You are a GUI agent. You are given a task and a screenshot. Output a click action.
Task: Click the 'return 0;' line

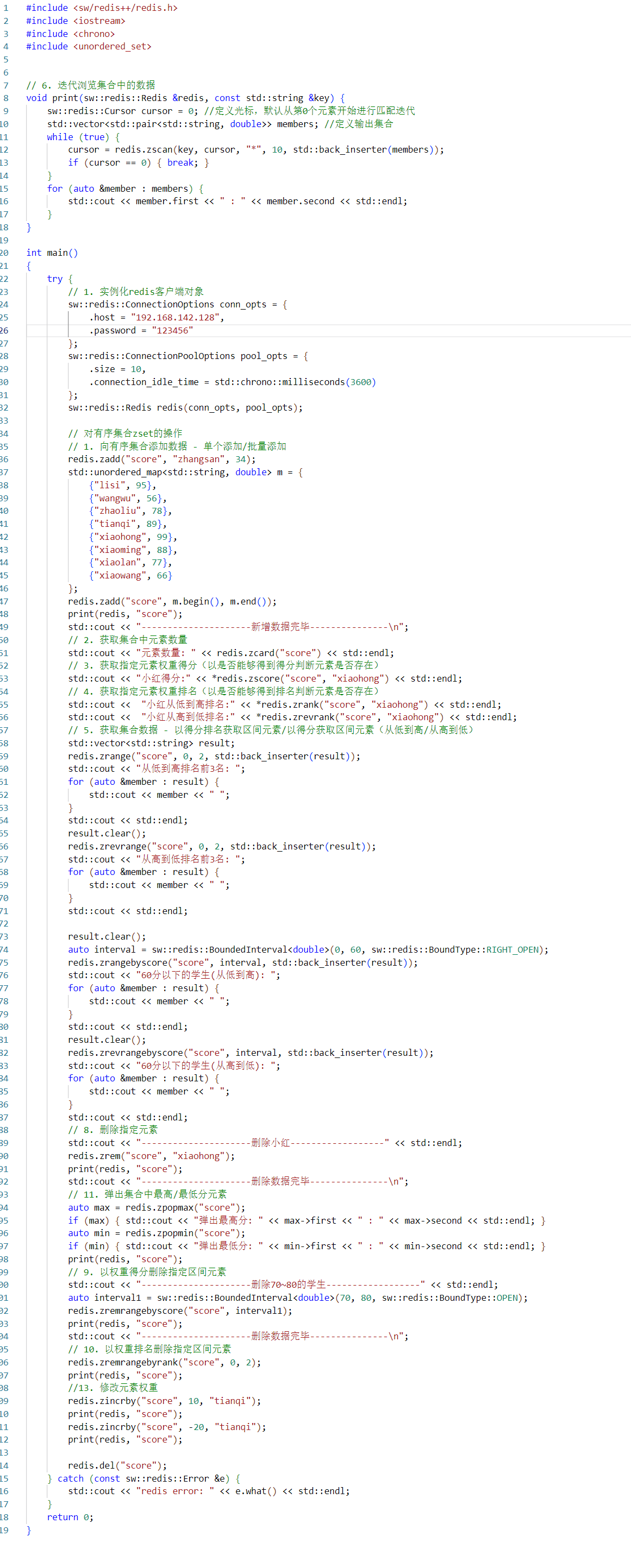(71, 1517)
